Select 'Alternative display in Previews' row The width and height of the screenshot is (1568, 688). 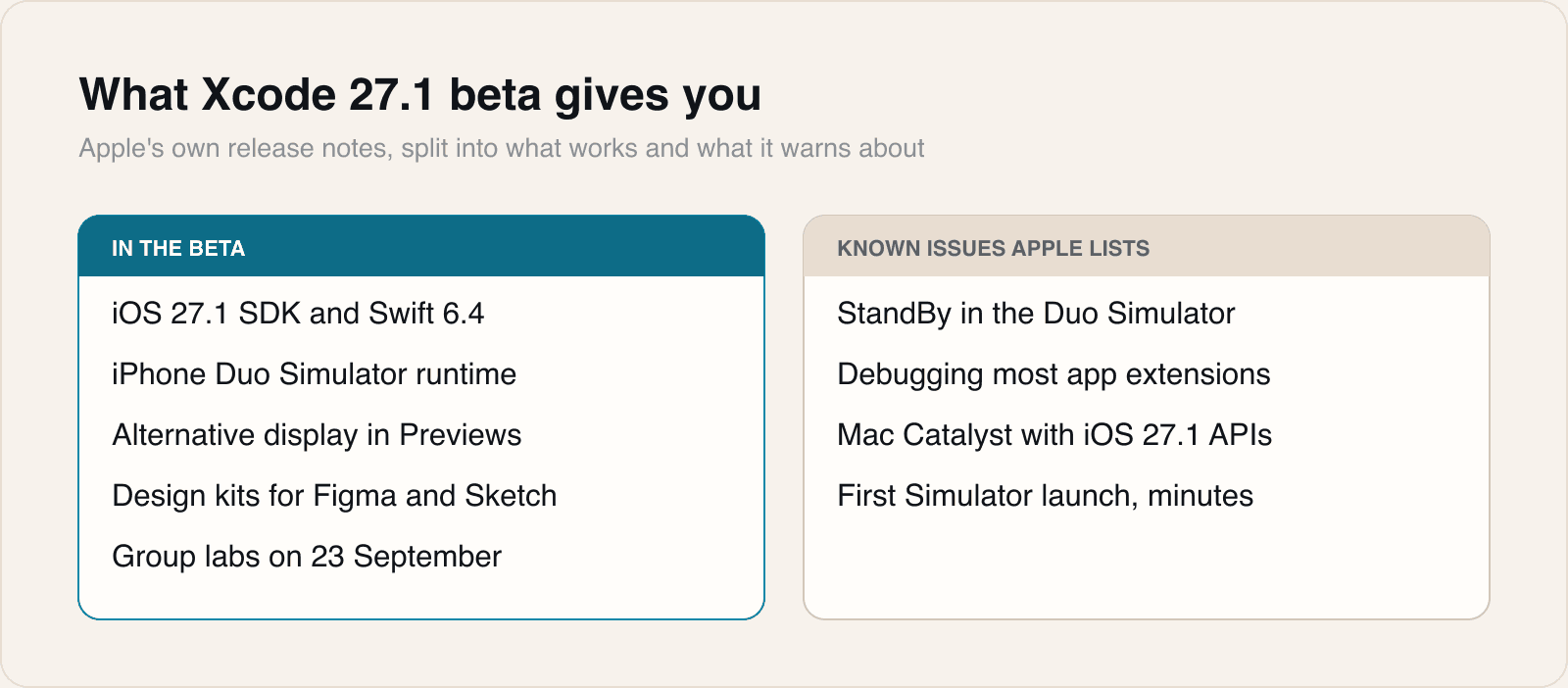[317, 435]
